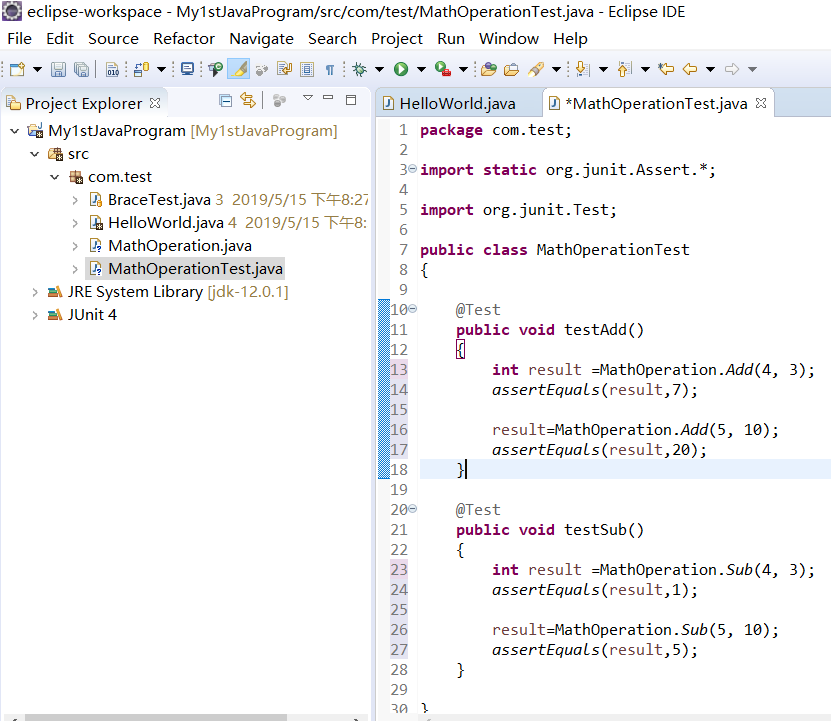Click the Skip All Breakpoints icon
Screen dimensions: 831x721
point(215,69)
